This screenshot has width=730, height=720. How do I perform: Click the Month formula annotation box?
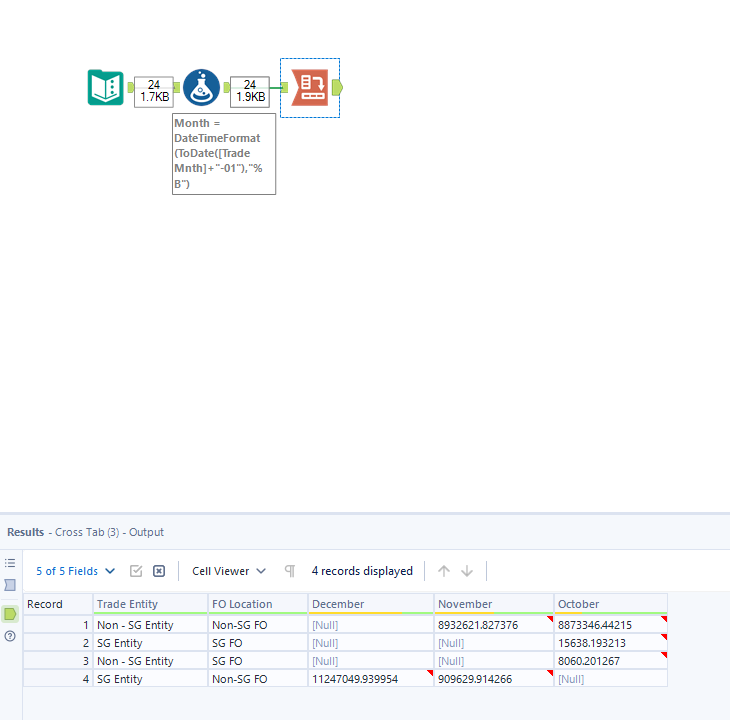[224, 154]
